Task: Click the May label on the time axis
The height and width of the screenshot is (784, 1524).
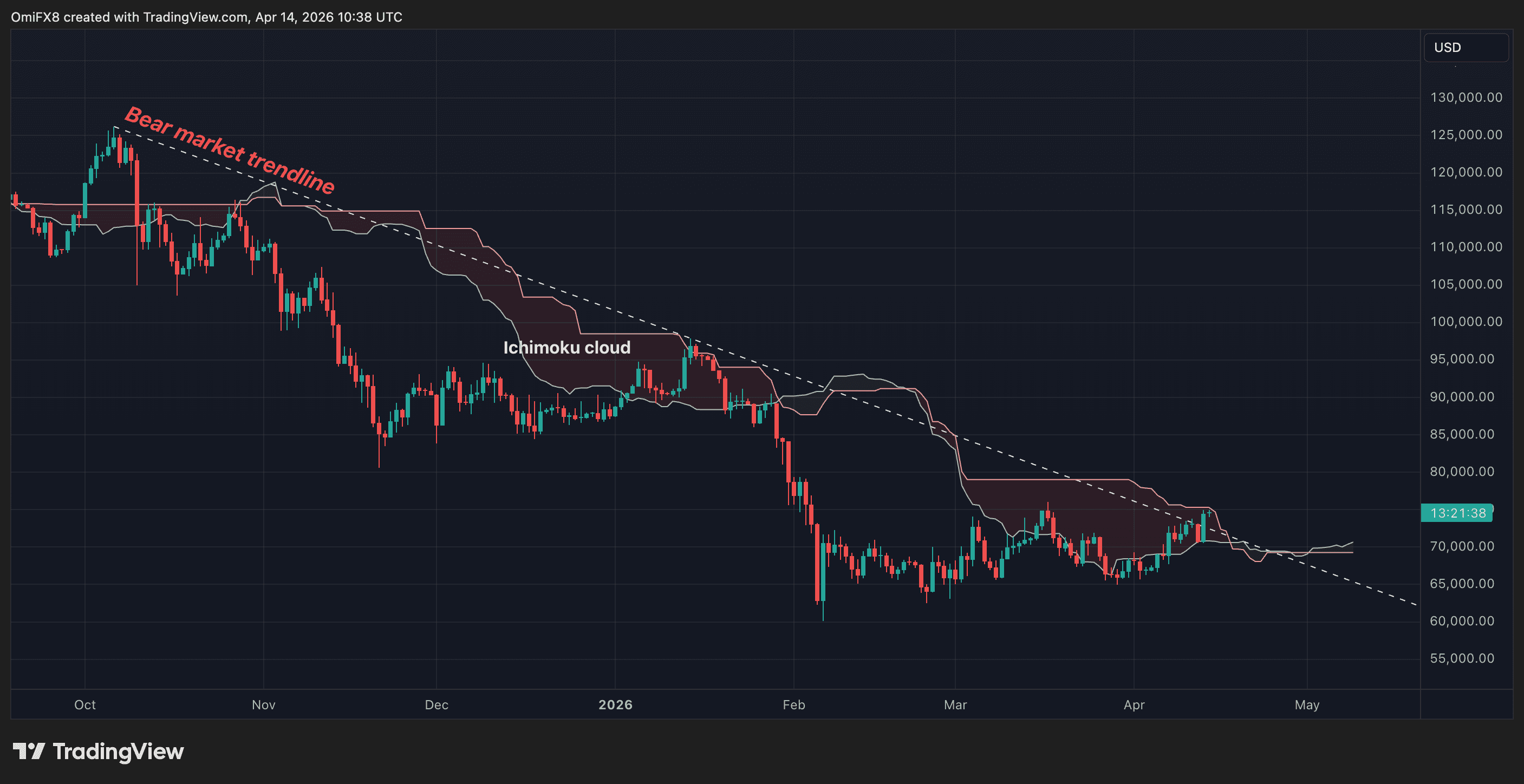Action: (1307, 705)
